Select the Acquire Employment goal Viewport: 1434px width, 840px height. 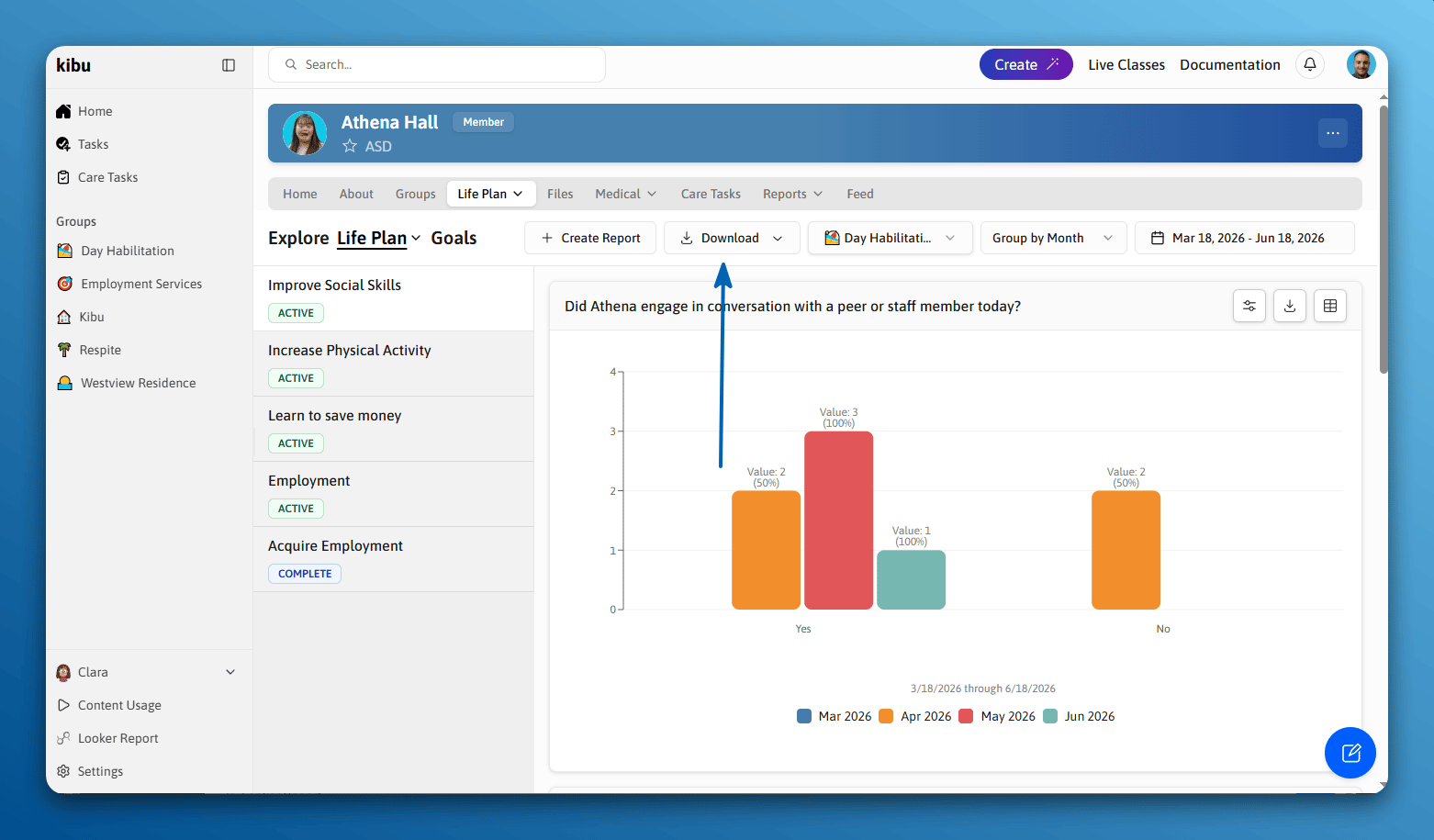[x=393, y=559]
